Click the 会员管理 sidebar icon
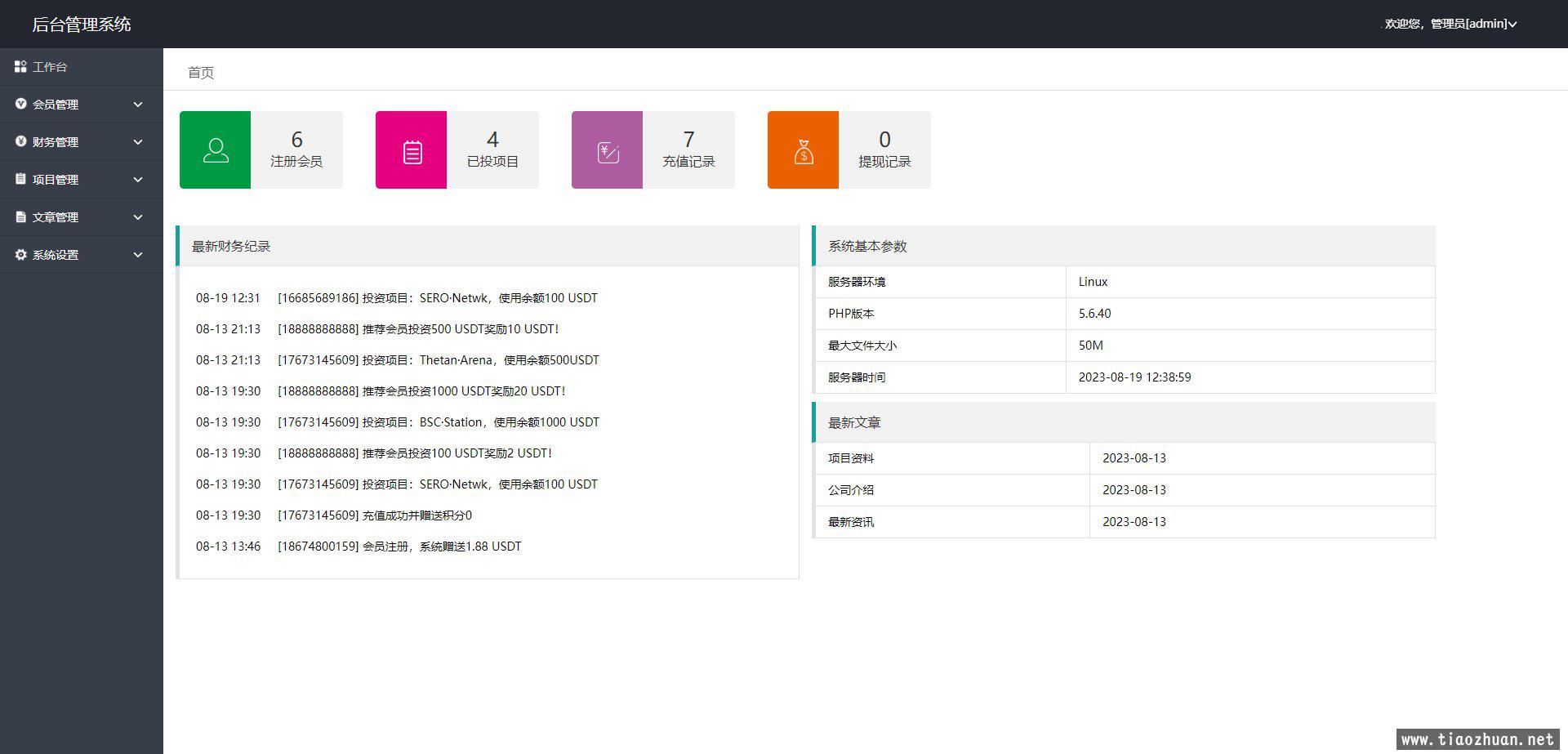Viewport: 1568px width, 754px height. (20, 104)
